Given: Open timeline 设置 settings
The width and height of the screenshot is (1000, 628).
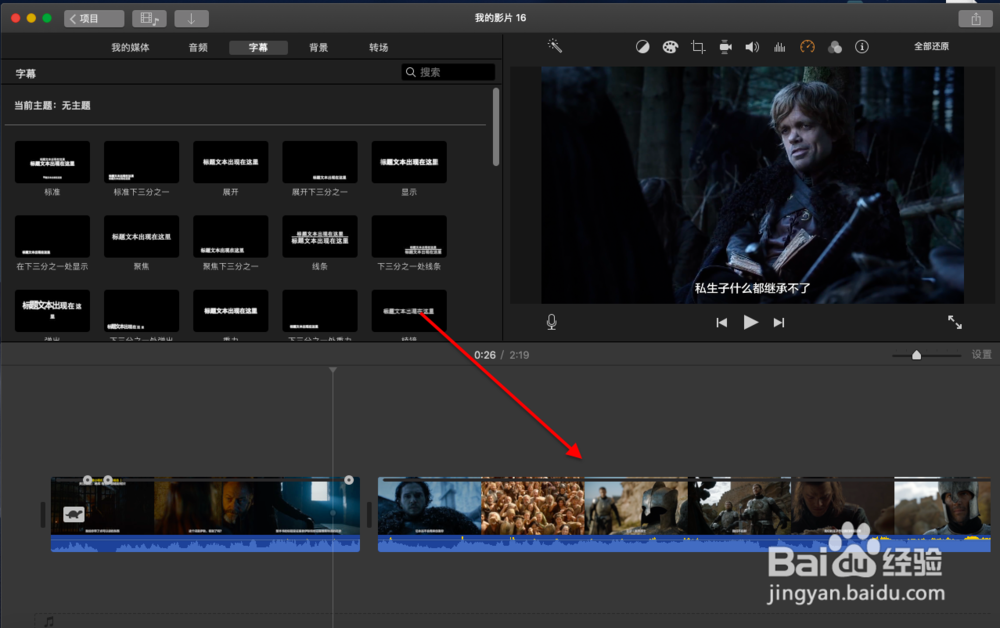Looking at the screenshot, I should (x=982, y=354).
